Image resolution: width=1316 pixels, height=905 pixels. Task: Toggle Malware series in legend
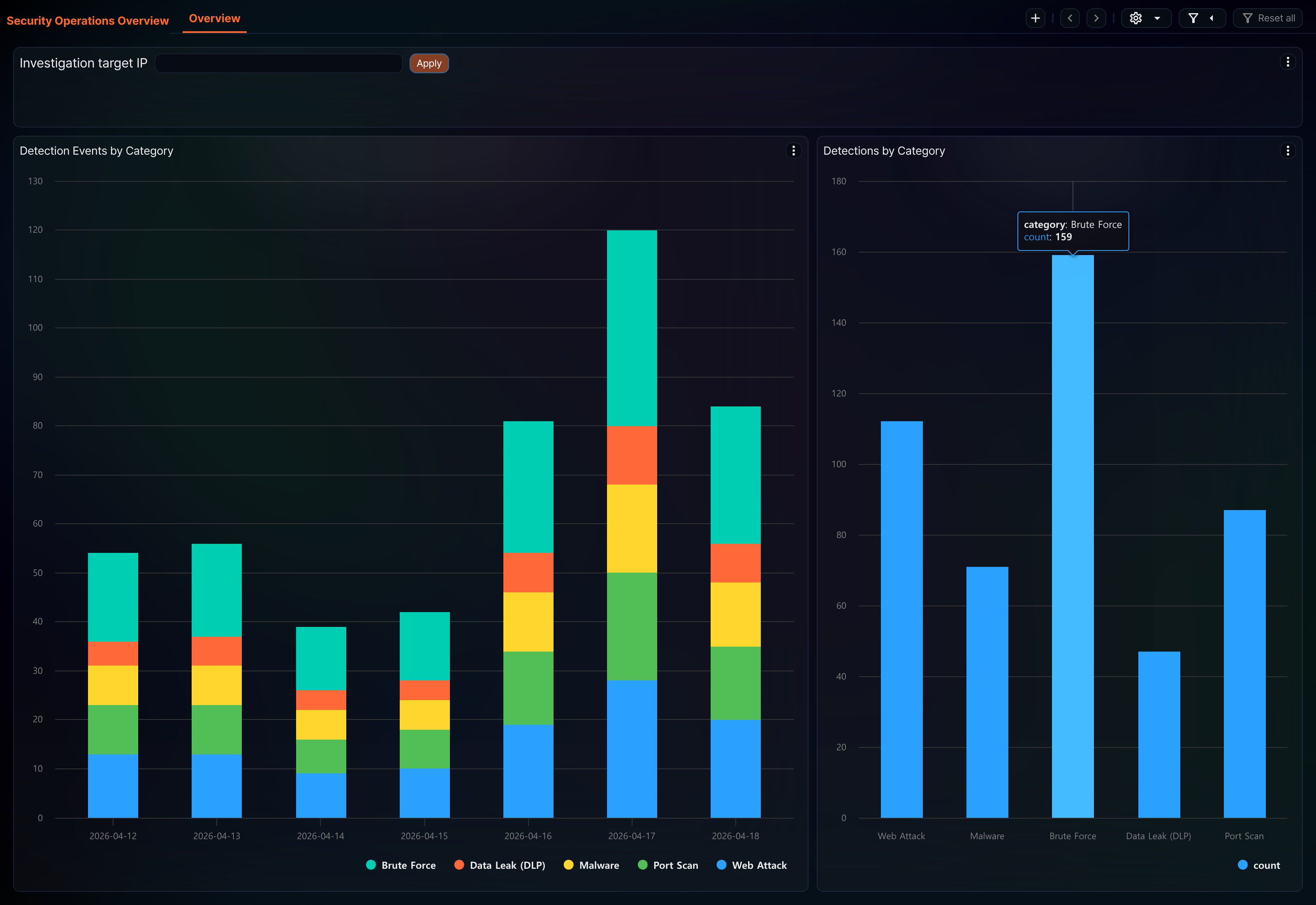click(592, 865)
